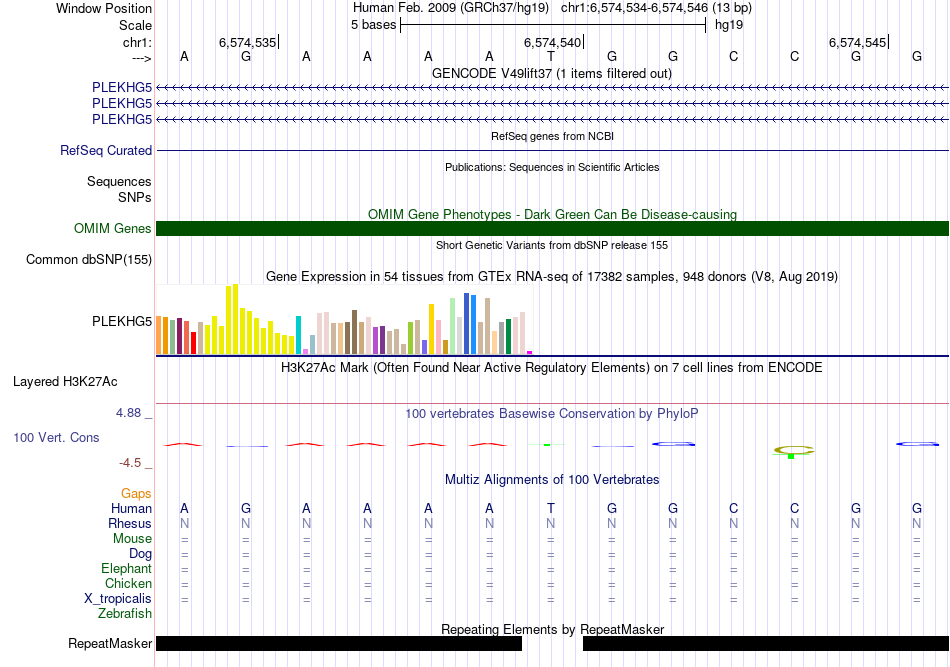Click the Zebrafish species row label
The image size is (950, 667).
click(125, 613)
